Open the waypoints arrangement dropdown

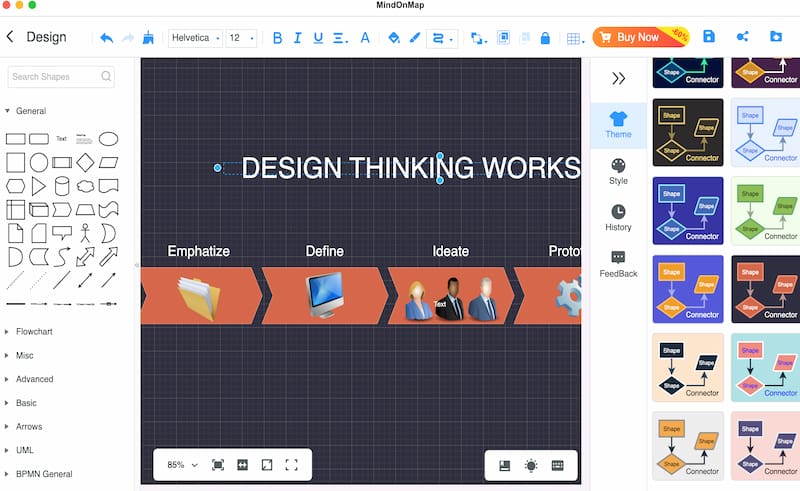point(479,38)
